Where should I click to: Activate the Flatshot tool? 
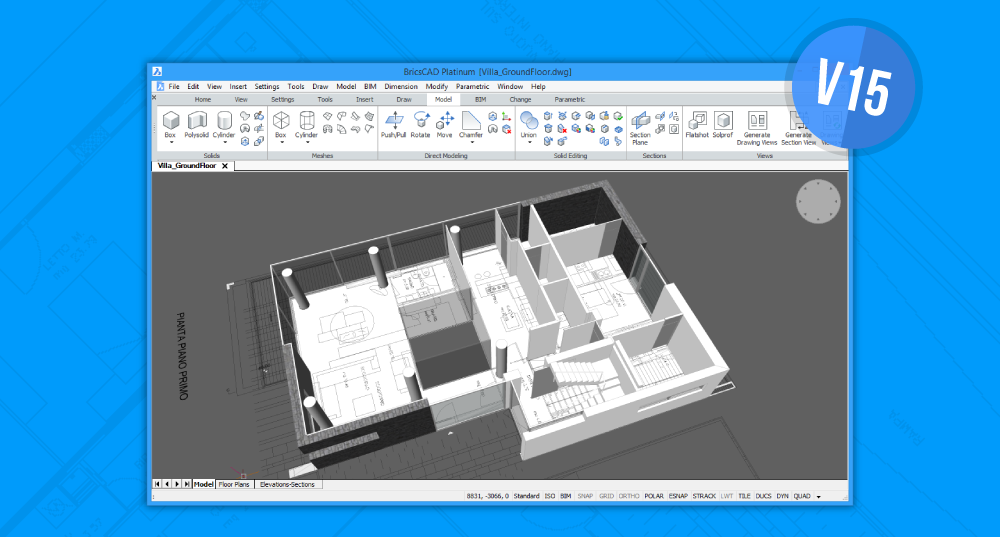pyautogui.click(x=697, y=123)
